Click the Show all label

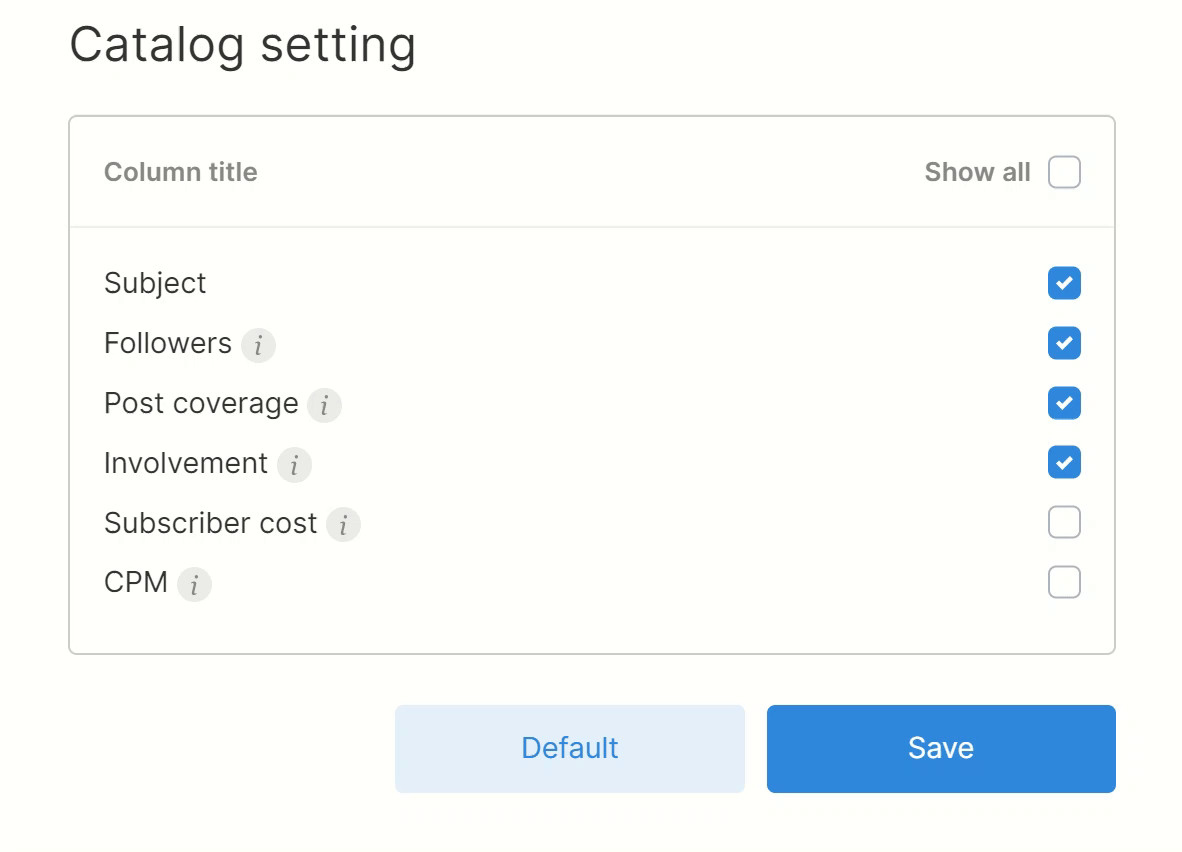[977, 172]
